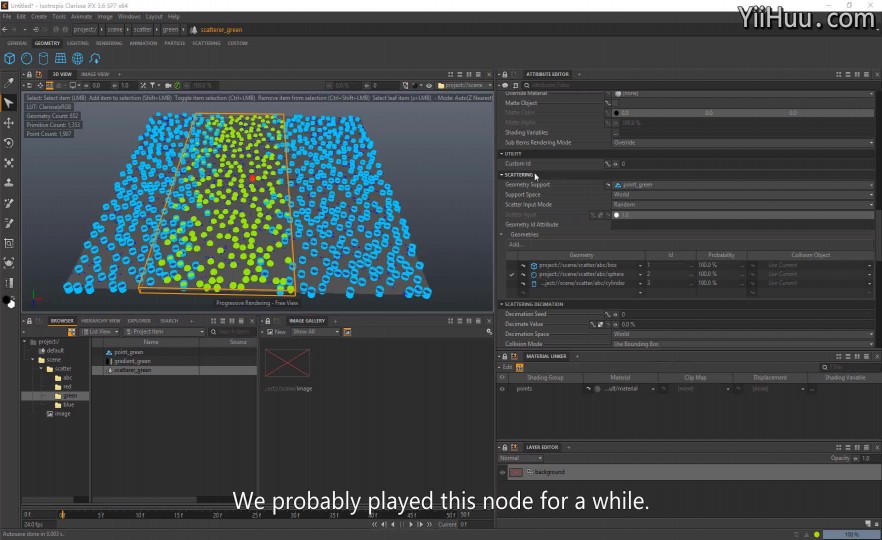This screenshot has width=882, height=540.
Task: Switch to SCATTERING shelf tab
Action: click(x=206, y=43)
